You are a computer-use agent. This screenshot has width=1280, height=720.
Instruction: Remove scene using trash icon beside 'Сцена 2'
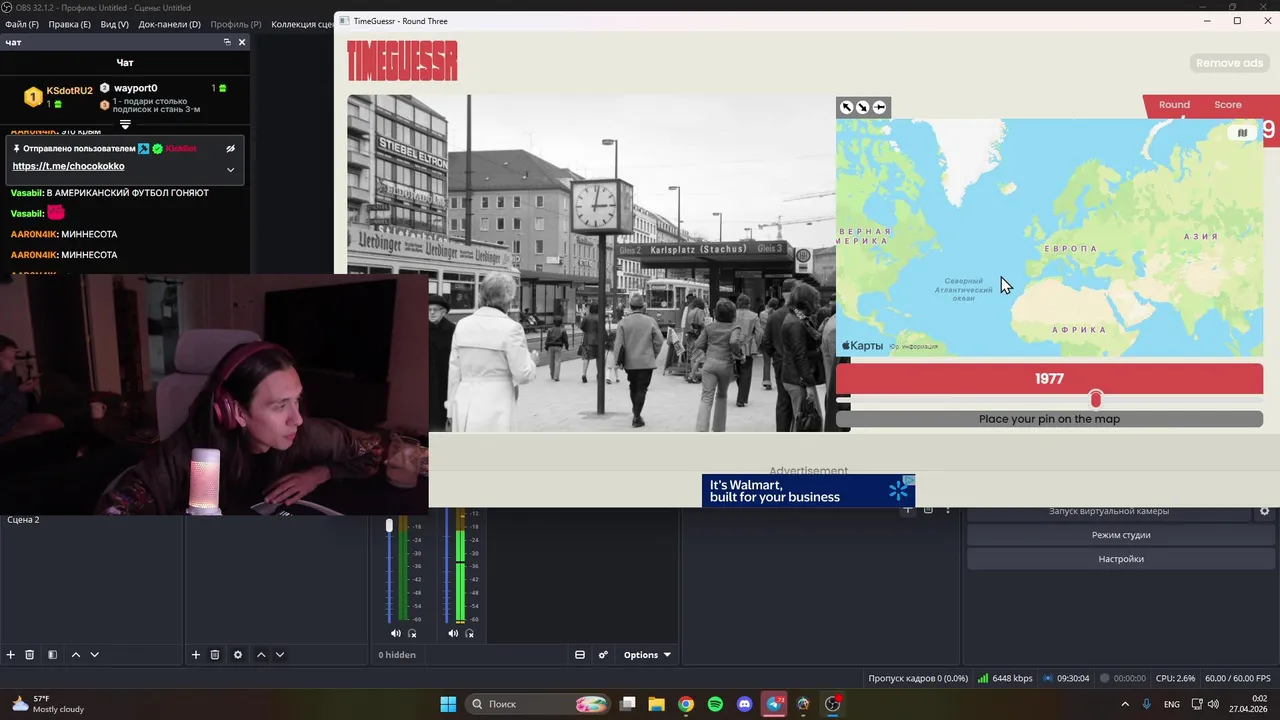pos(30,655)
